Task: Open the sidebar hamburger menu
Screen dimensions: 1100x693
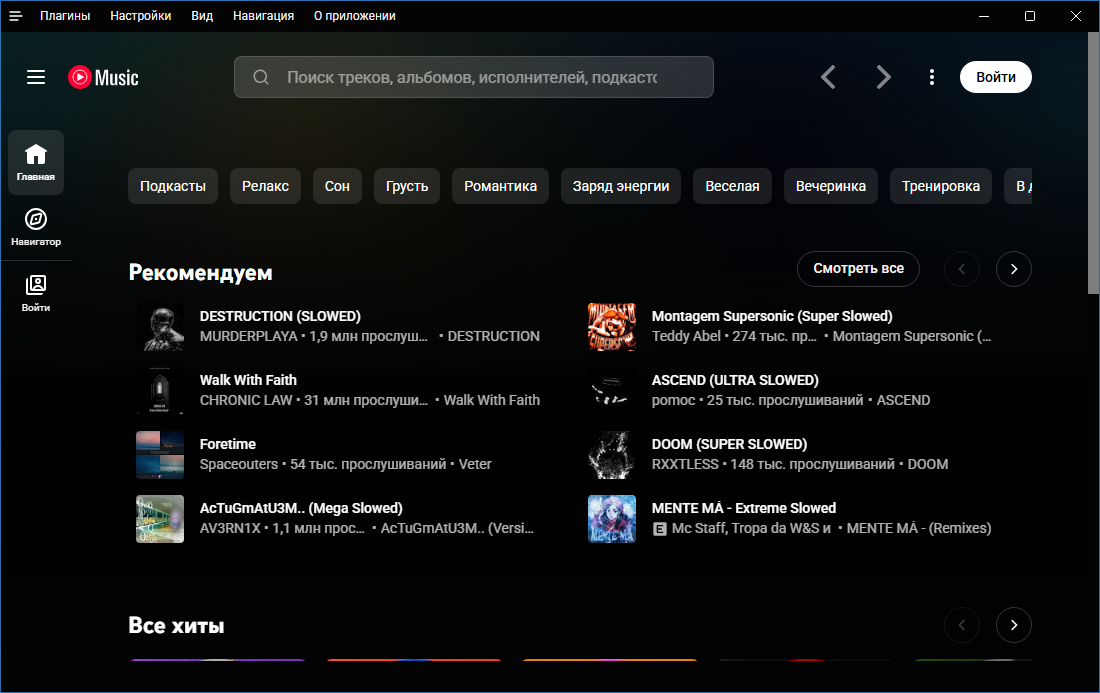Action: (x=36, y=77)
